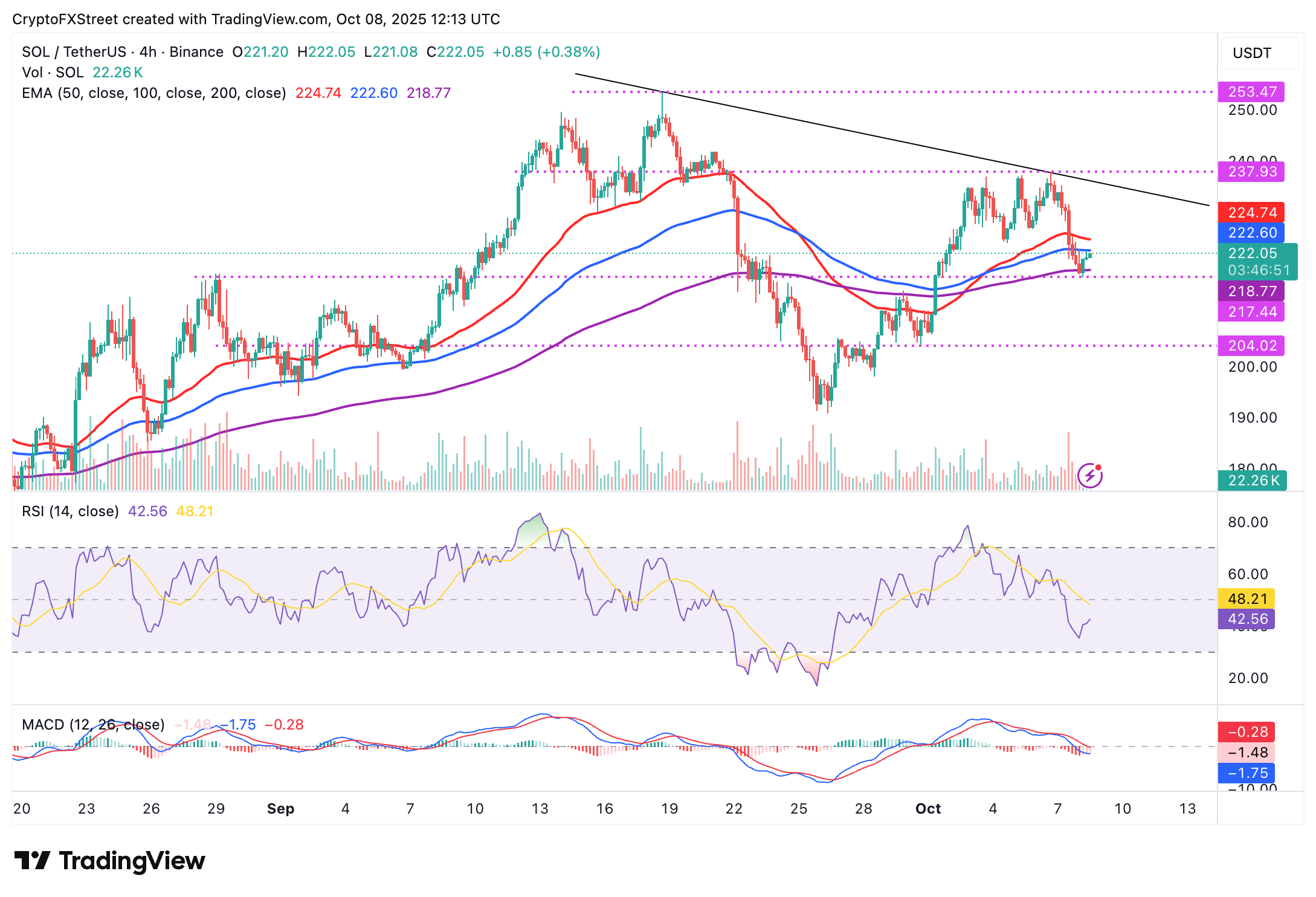Click the Vol · SOL volume legend
Viewport: 1316px width, 897px height.
click(x=53, y=73)
